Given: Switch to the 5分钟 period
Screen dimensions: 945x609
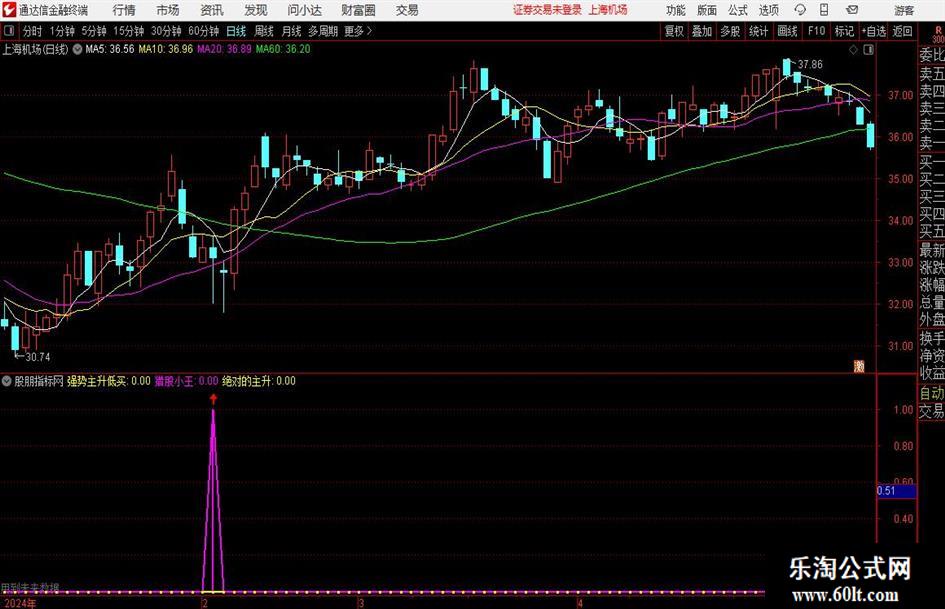Looking at the screenshot, I should [x=93, y=31].
